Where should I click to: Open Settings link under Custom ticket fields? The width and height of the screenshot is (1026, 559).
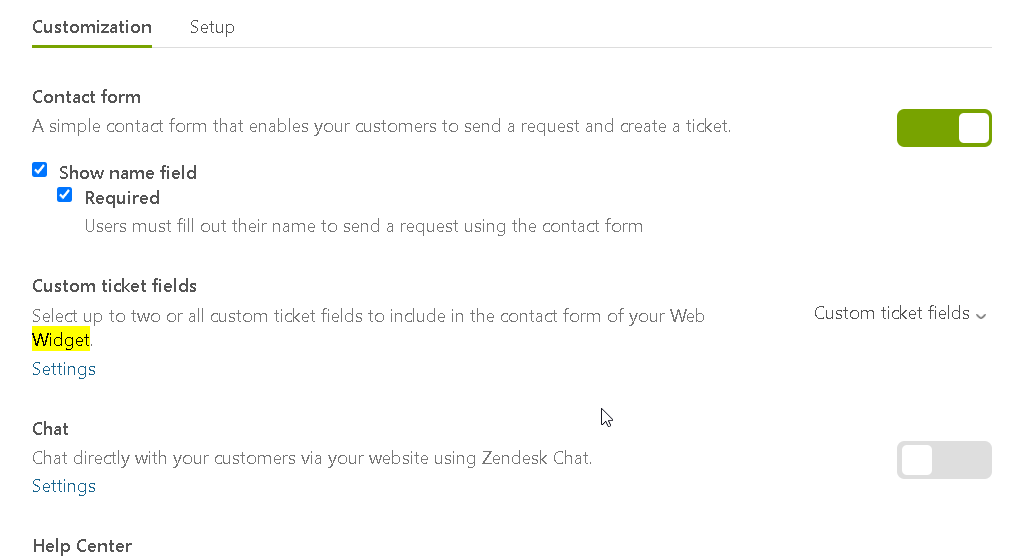[x=64, y=369]
